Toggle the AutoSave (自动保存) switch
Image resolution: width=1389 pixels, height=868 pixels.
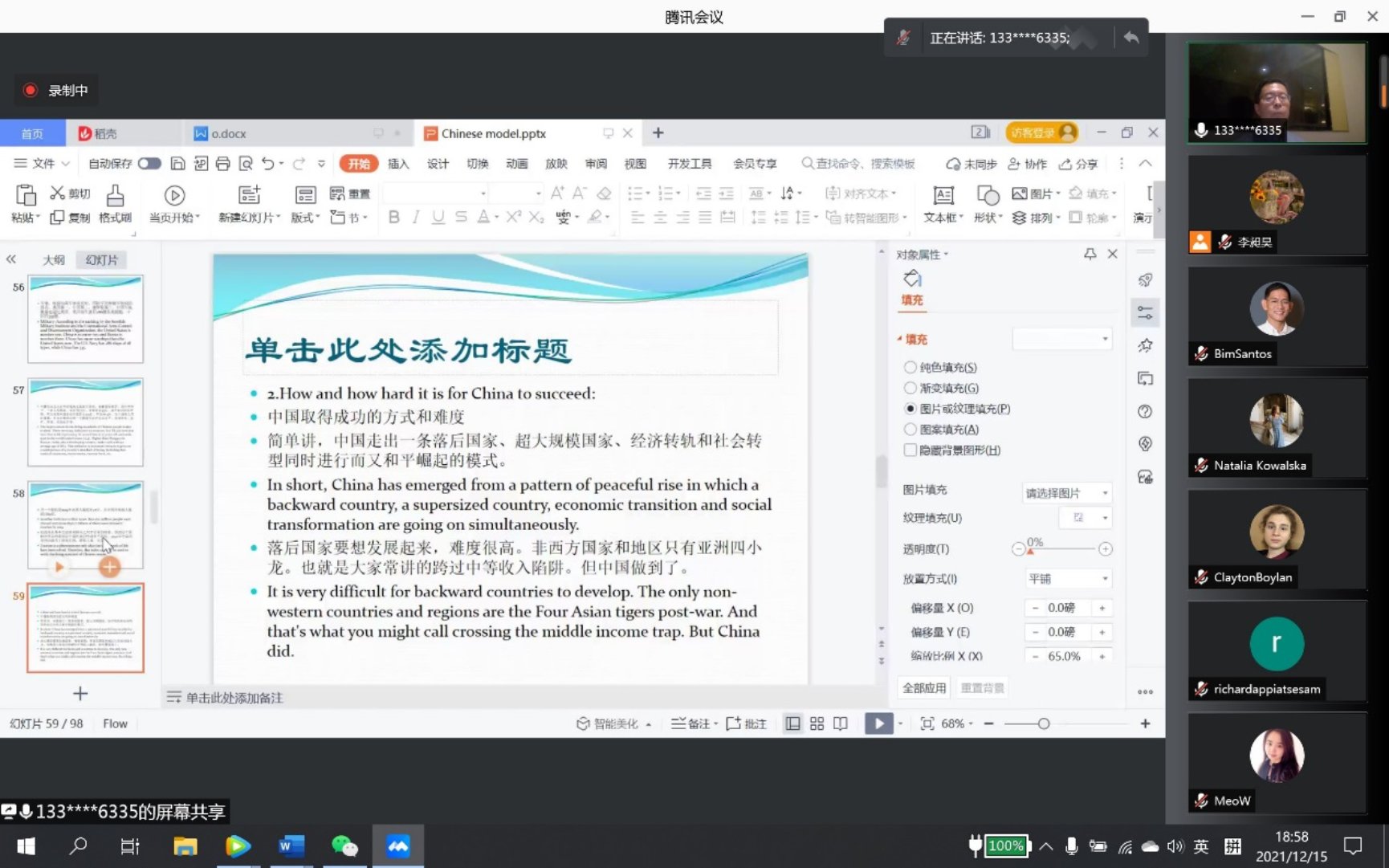(149, 164)
